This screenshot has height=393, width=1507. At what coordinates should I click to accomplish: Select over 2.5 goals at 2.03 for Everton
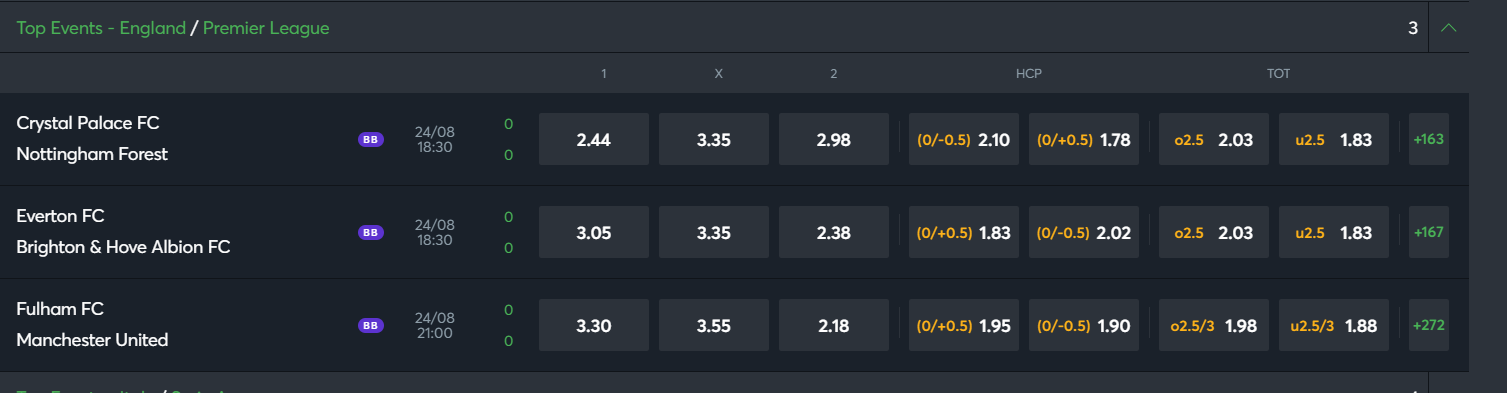(x=1214, y=232)
